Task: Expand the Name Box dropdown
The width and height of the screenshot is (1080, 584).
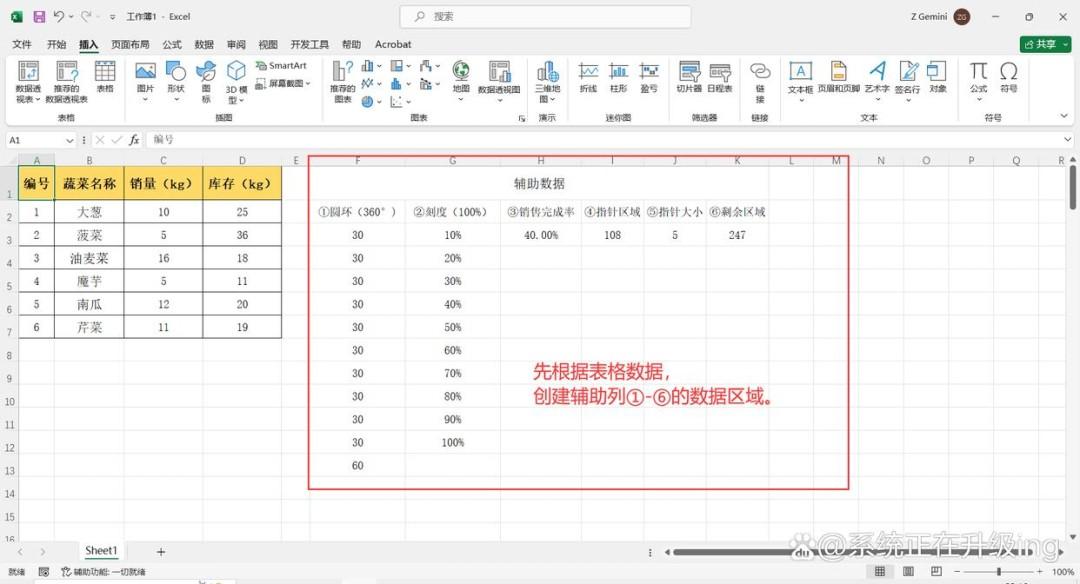Action: pos(70,140)
